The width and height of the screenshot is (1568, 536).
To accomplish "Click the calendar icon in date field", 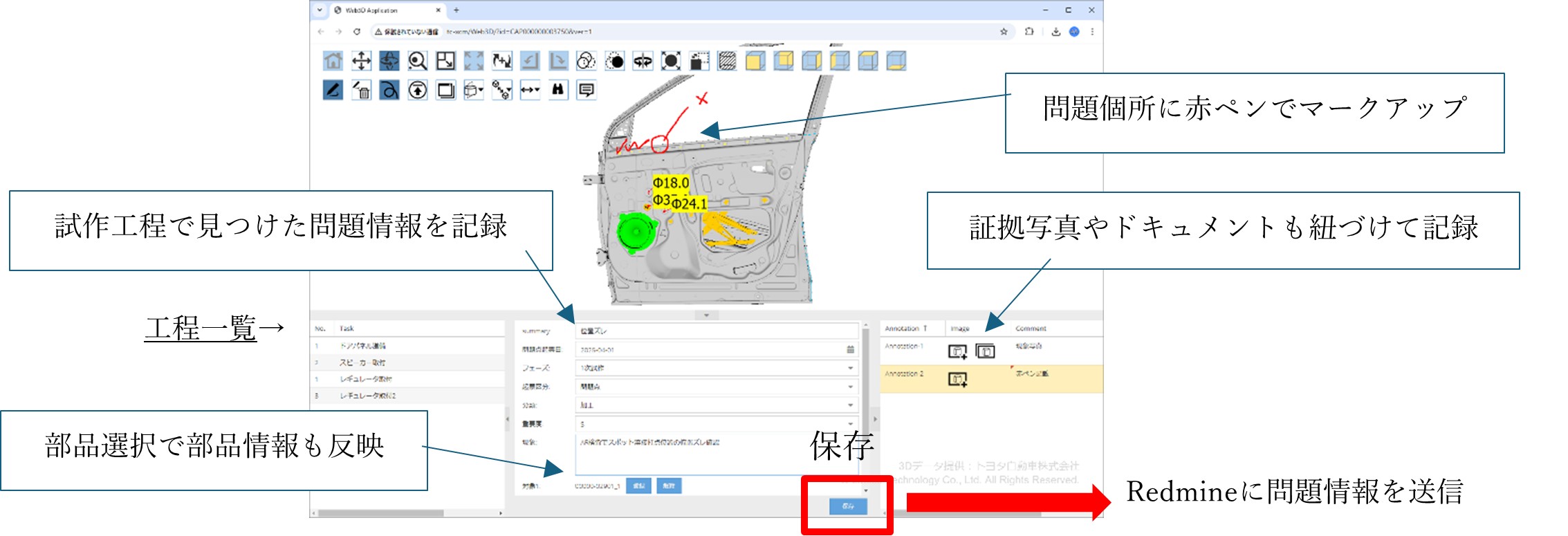I will click(850, 350).
